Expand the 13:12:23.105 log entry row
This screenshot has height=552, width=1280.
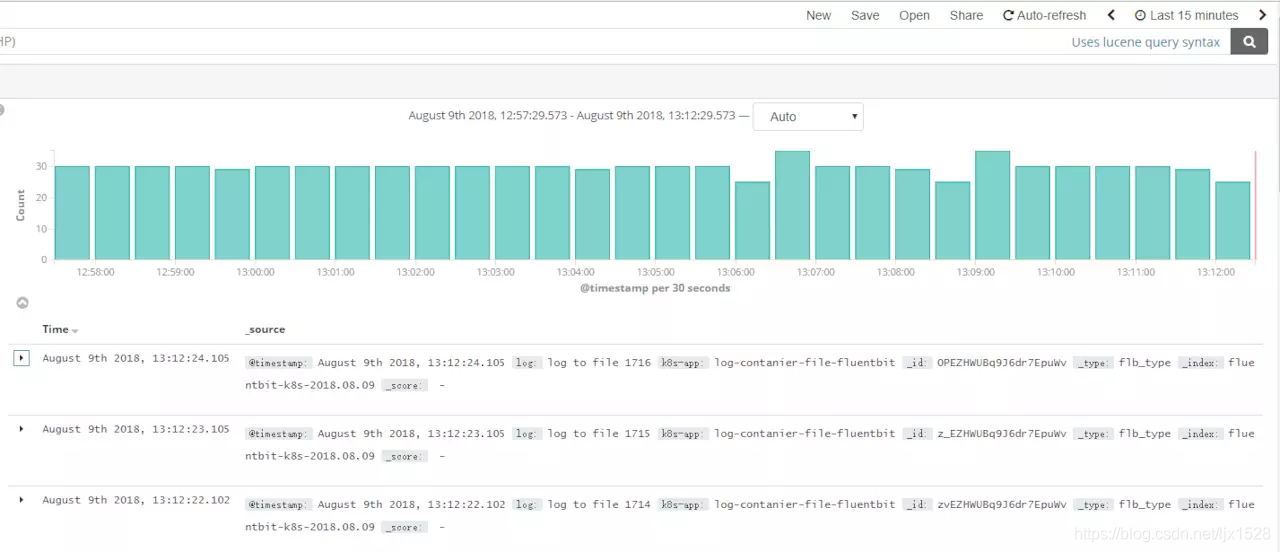(21, 429)
